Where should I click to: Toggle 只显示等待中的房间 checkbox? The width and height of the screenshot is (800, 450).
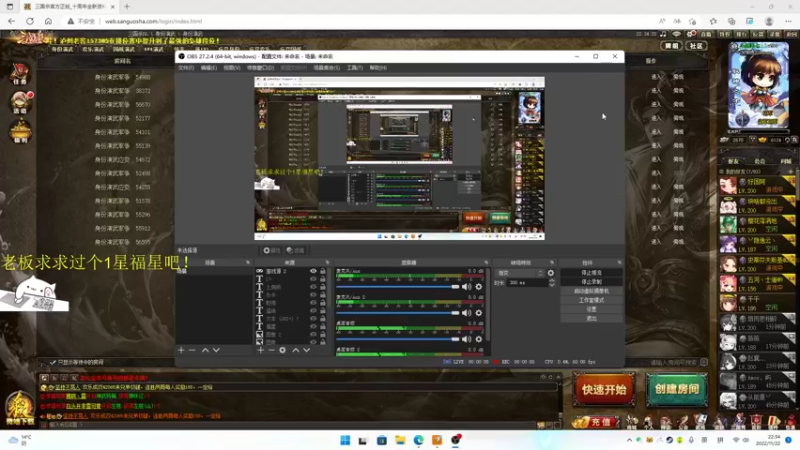(53, 362)
